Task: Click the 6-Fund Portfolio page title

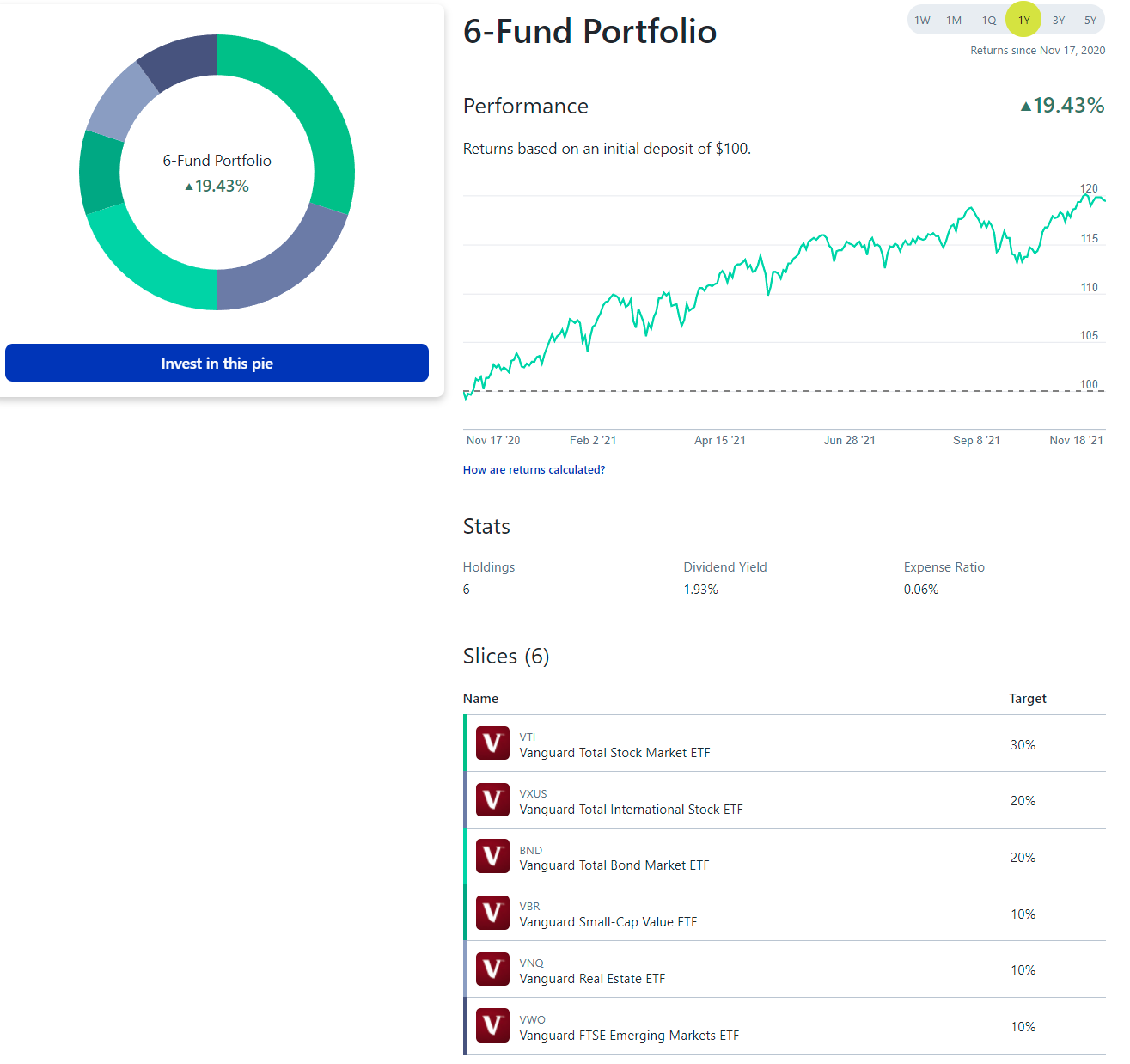Action: (x=589, y=32)
